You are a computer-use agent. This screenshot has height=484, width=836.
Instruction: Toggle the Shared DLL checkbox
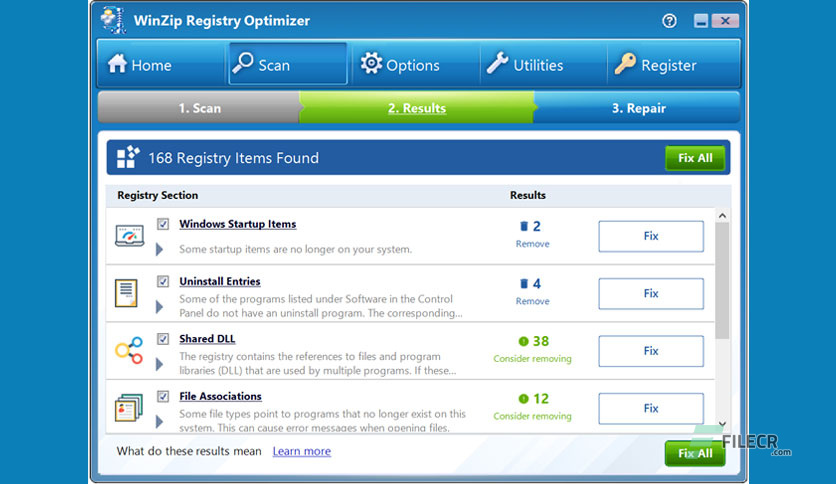[163, 338]
